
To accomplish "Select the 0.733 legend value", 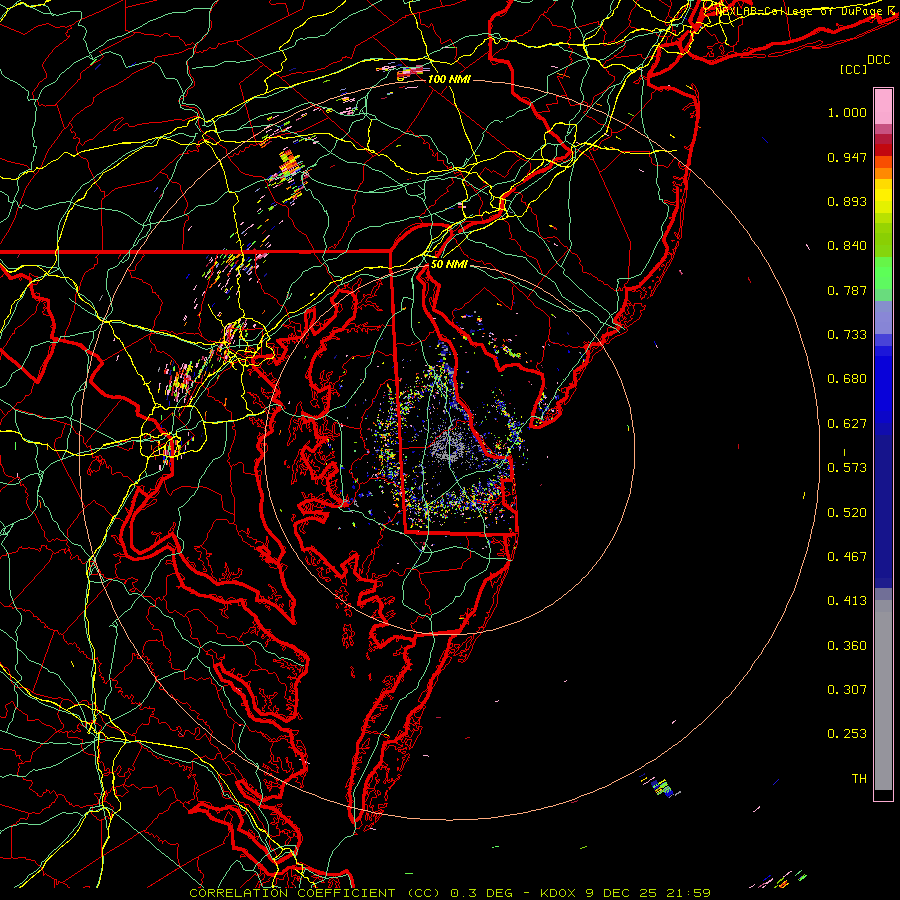I will tap(847, 335).
